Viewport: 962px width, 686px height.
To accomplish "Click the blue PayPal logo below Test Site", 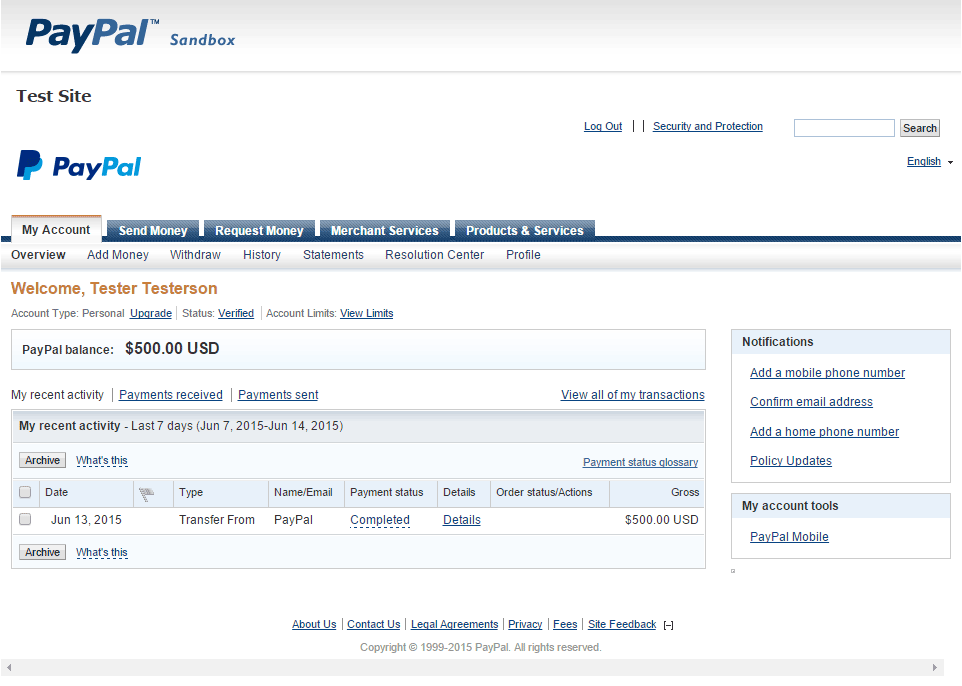I will click(79, 165).
